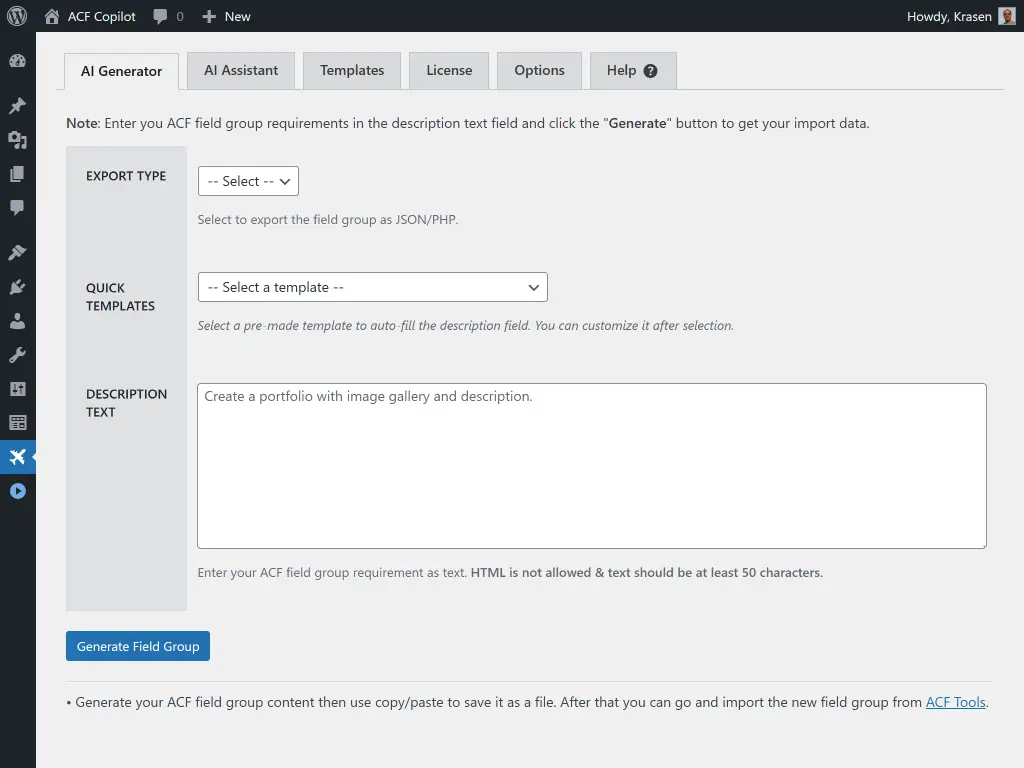Open the Pages sidebar icon

tap(17, 174)
